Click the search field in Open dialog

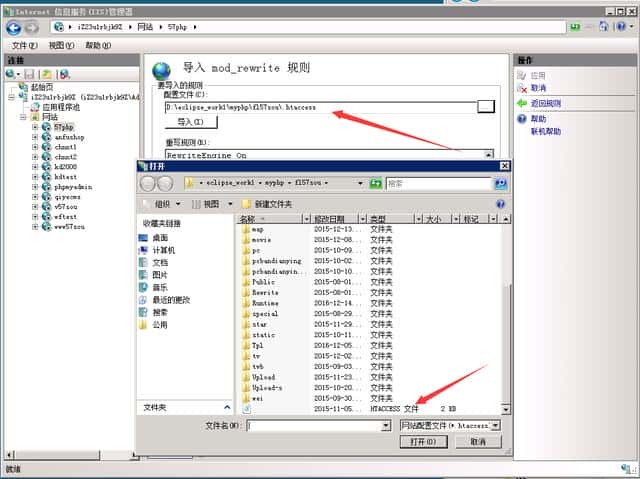click(x=439, y=184)
